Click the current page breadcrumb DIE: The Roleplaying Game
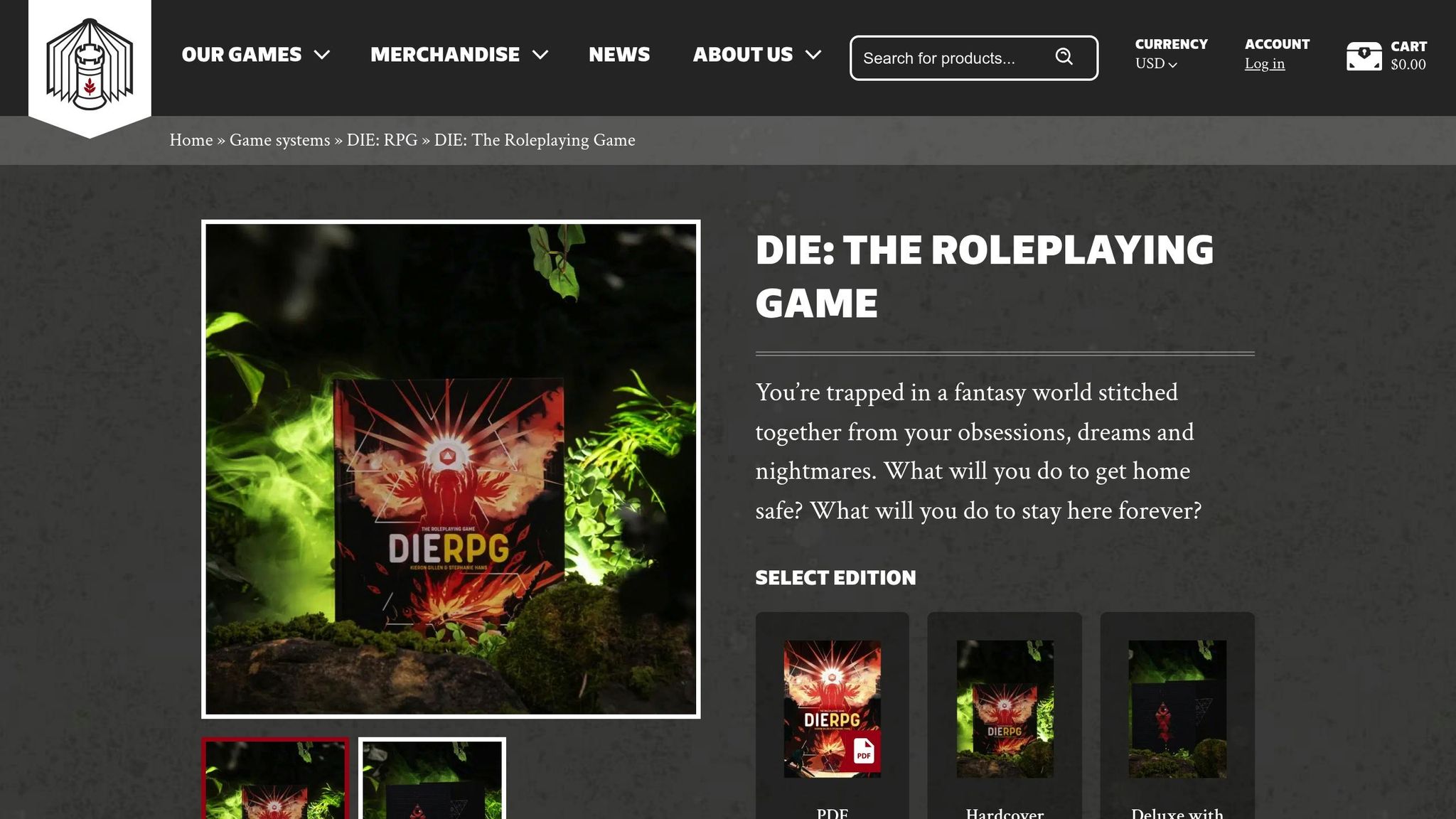This screenshot has height=819, width=1456. point(535,140)
